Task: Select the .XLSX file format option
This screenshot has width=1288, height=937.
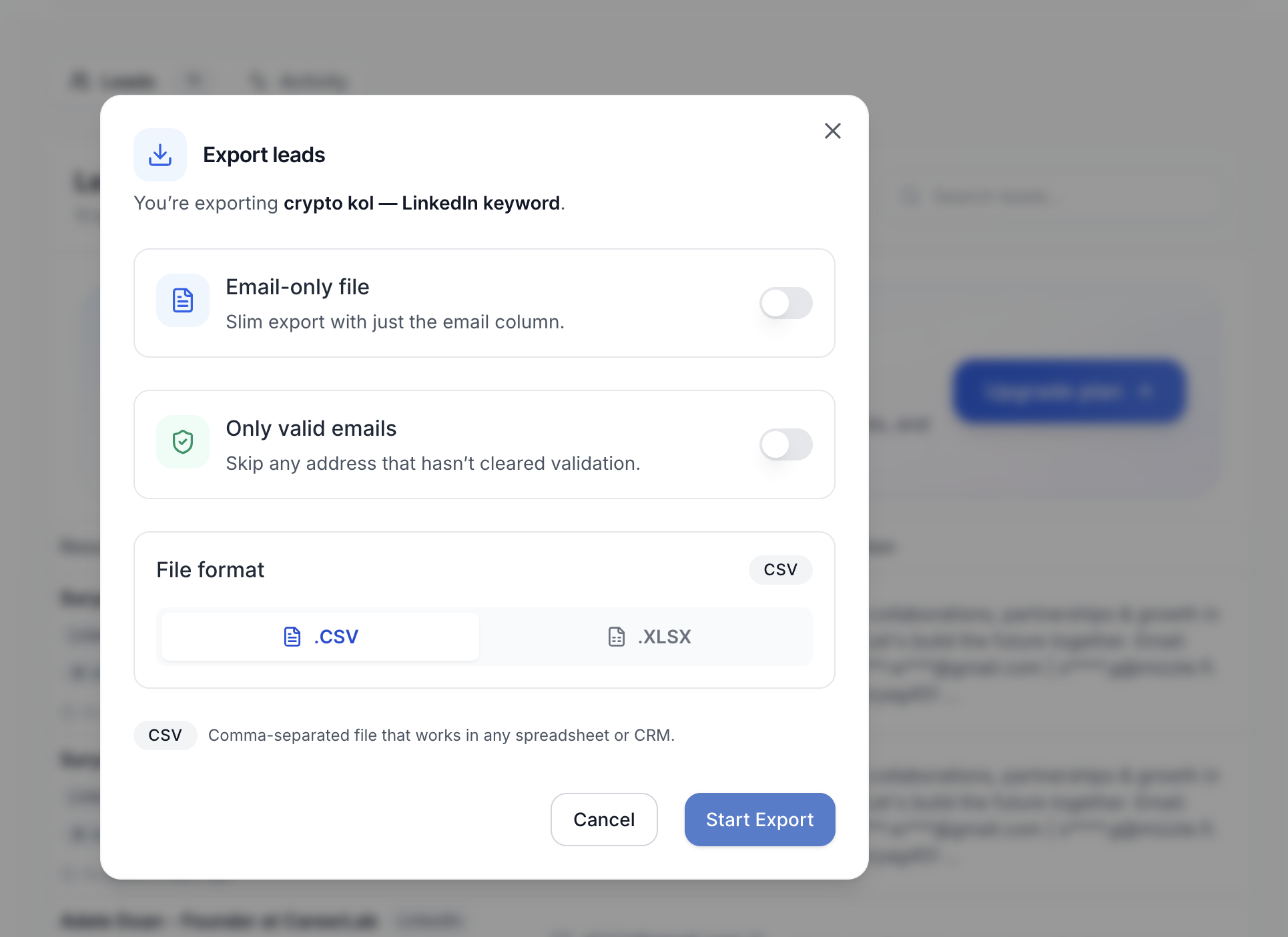Action: click(x=649, y=636)
